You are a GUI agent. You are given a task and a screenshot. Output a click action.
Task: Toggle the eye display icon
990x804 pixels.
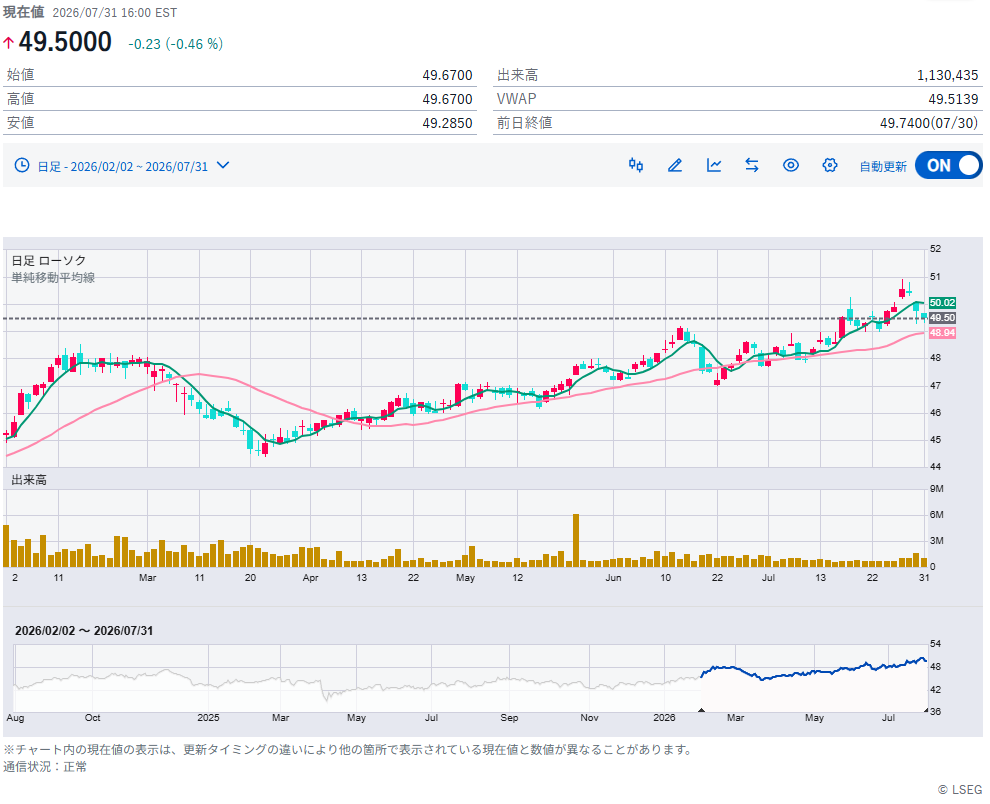790,165
